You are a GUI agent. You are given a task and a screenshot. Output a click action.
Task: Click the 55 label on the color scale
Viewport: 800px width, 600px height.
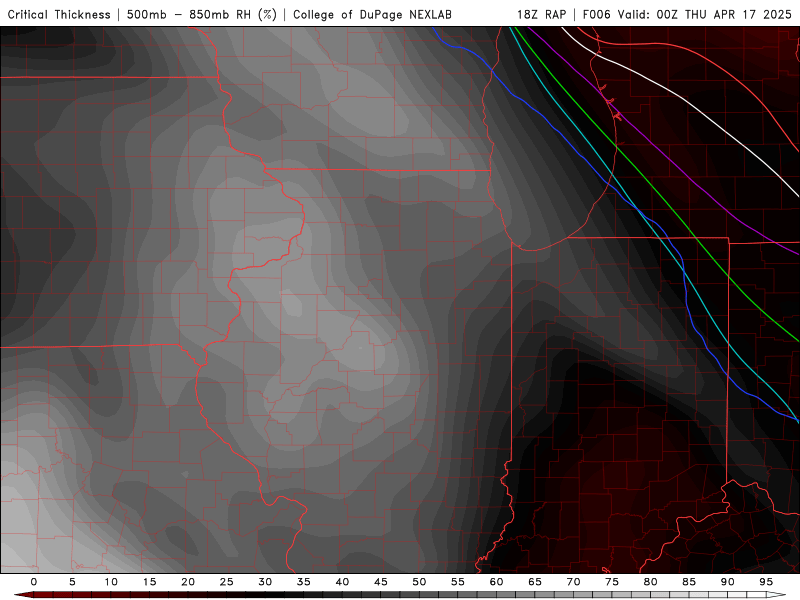[458, 582]
